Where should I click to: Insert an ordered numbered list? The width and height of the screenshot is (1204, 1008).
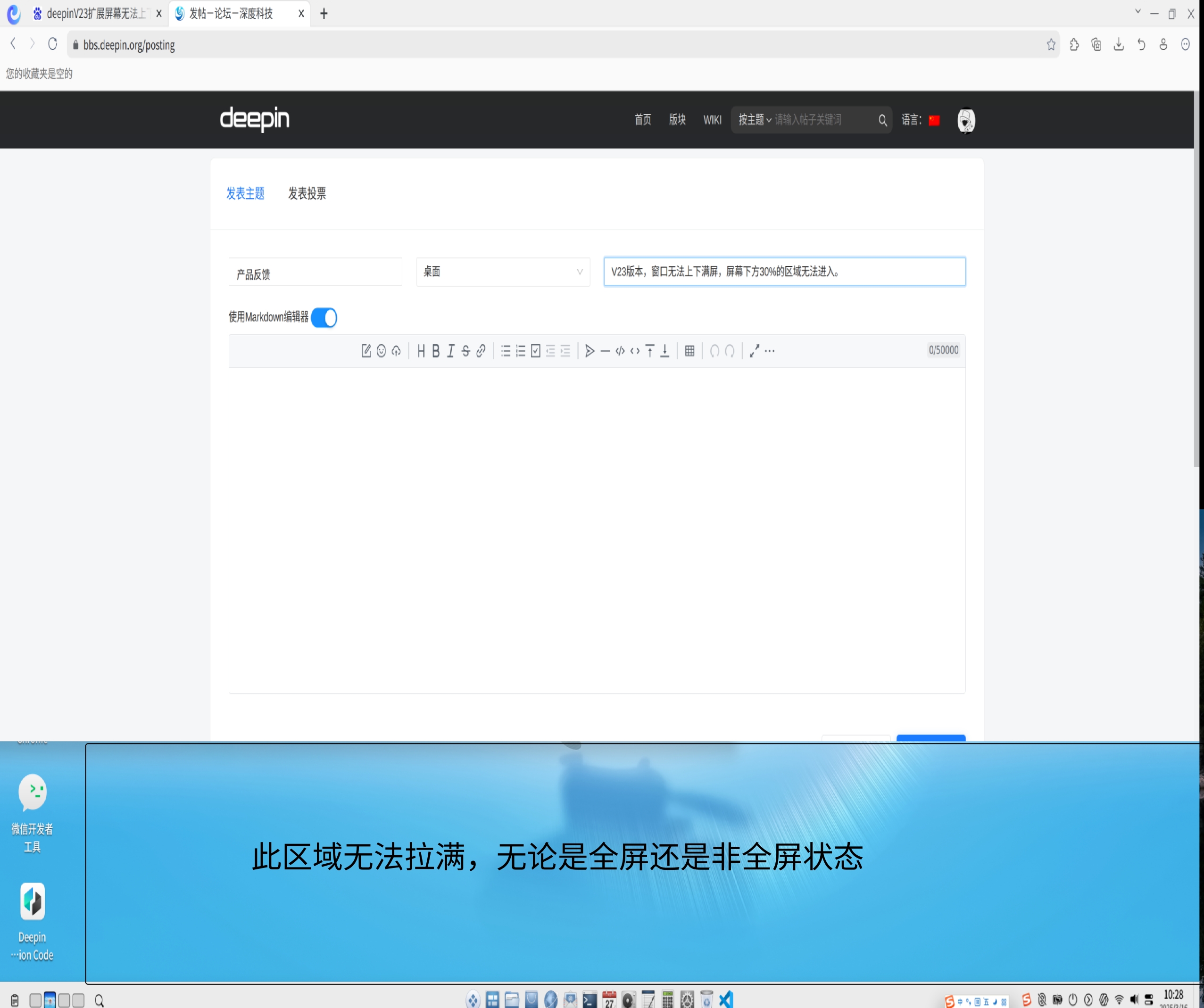click(x=521, y=351)
